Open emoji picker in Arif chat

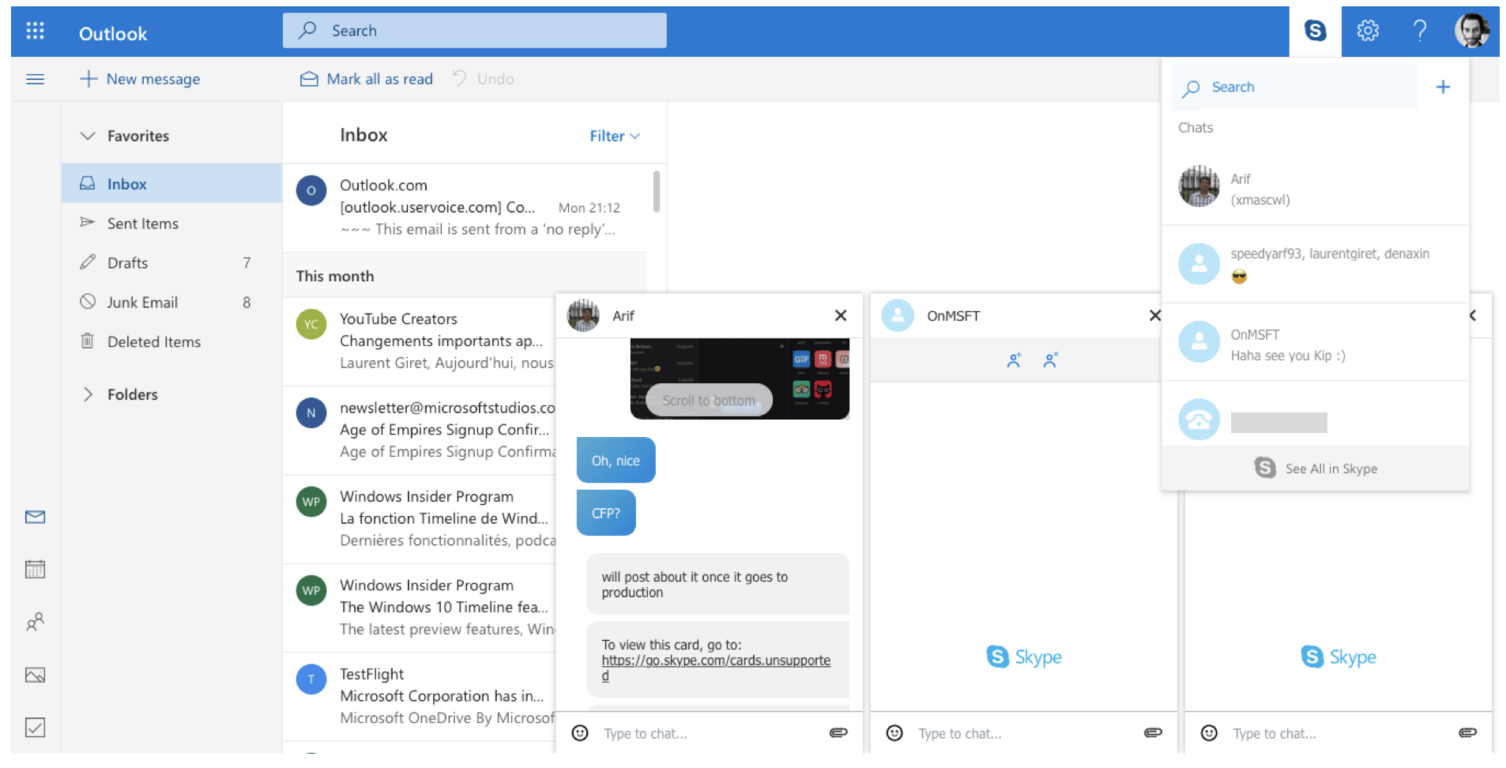pos(580,733)
